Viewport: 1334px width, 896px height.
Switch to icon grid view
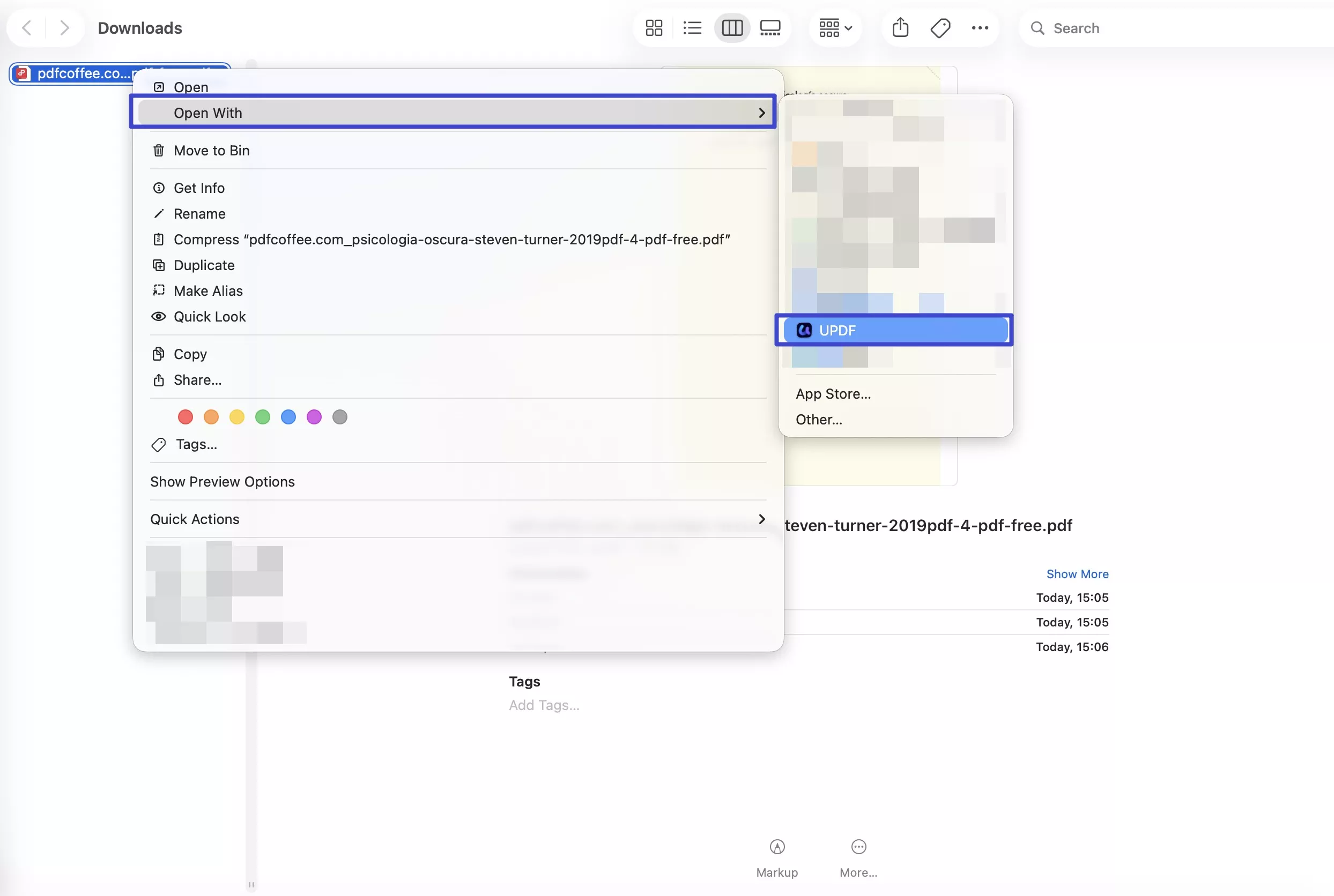pyautogui.click(x=654, y=28)
